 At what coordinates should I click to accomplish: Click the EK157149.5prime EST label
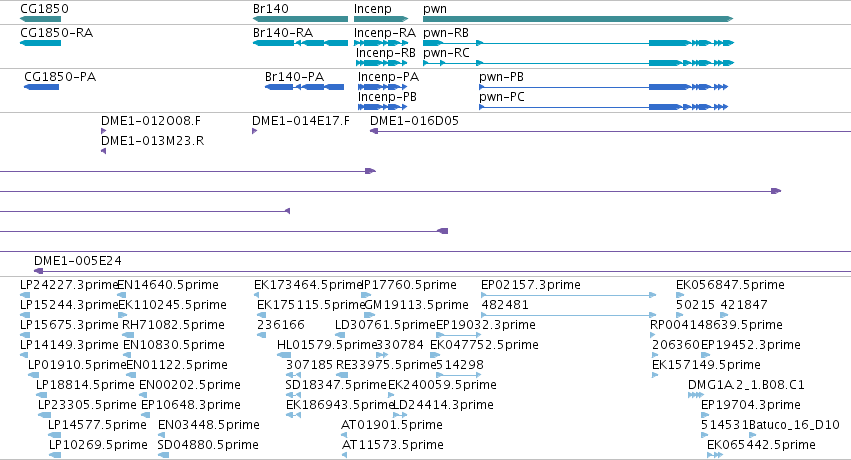coord(706,365)
